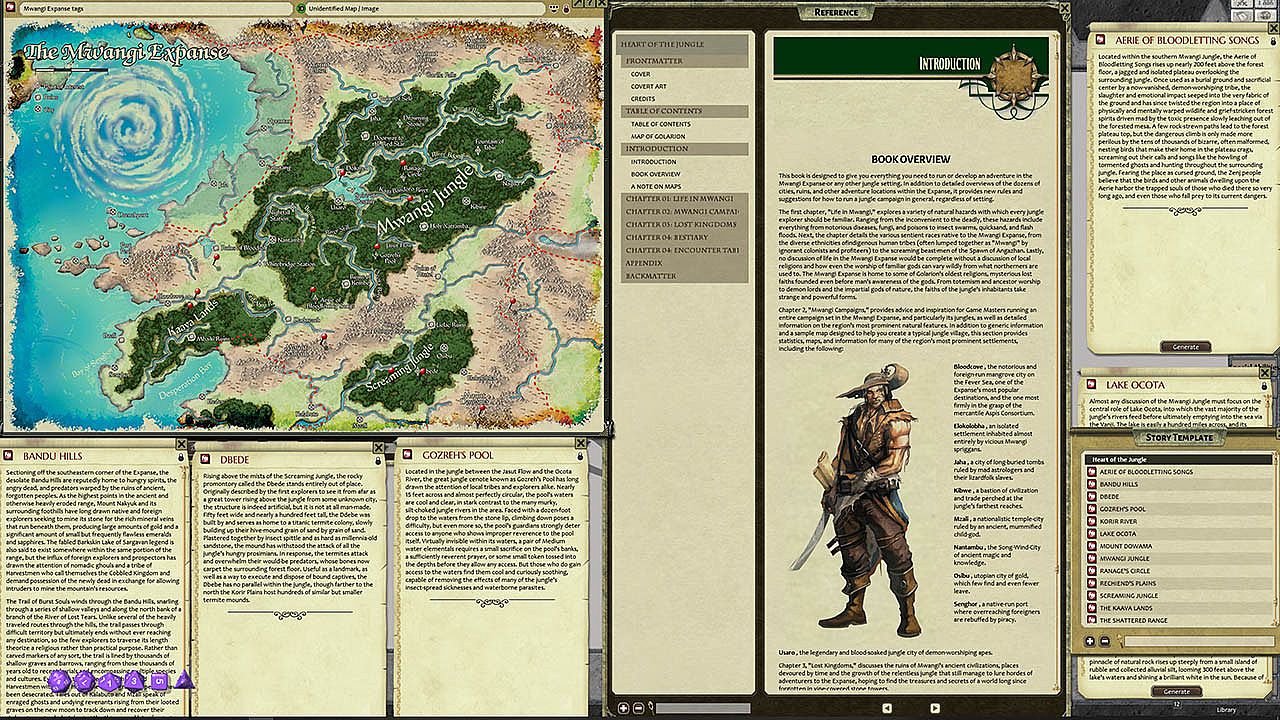Pick the purple d12 die

point(85,681)
